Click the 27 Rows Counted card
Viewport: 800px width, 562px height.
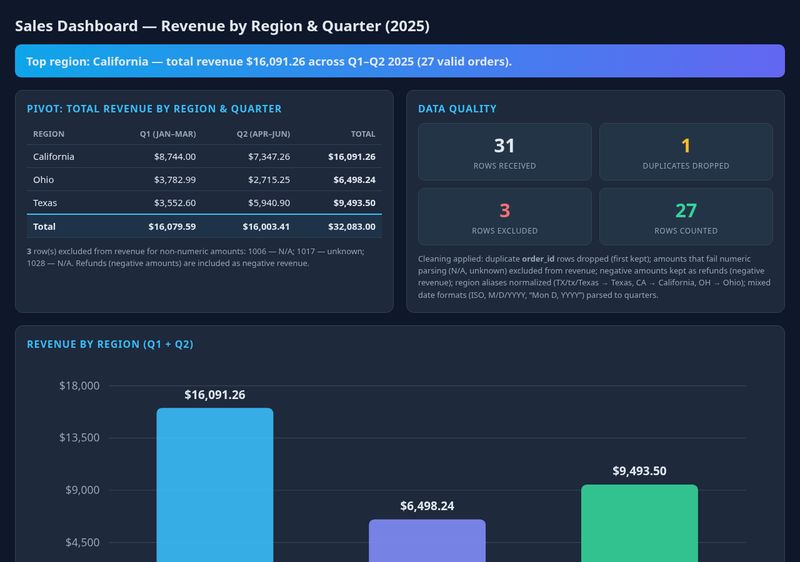[x=686, y=216]
